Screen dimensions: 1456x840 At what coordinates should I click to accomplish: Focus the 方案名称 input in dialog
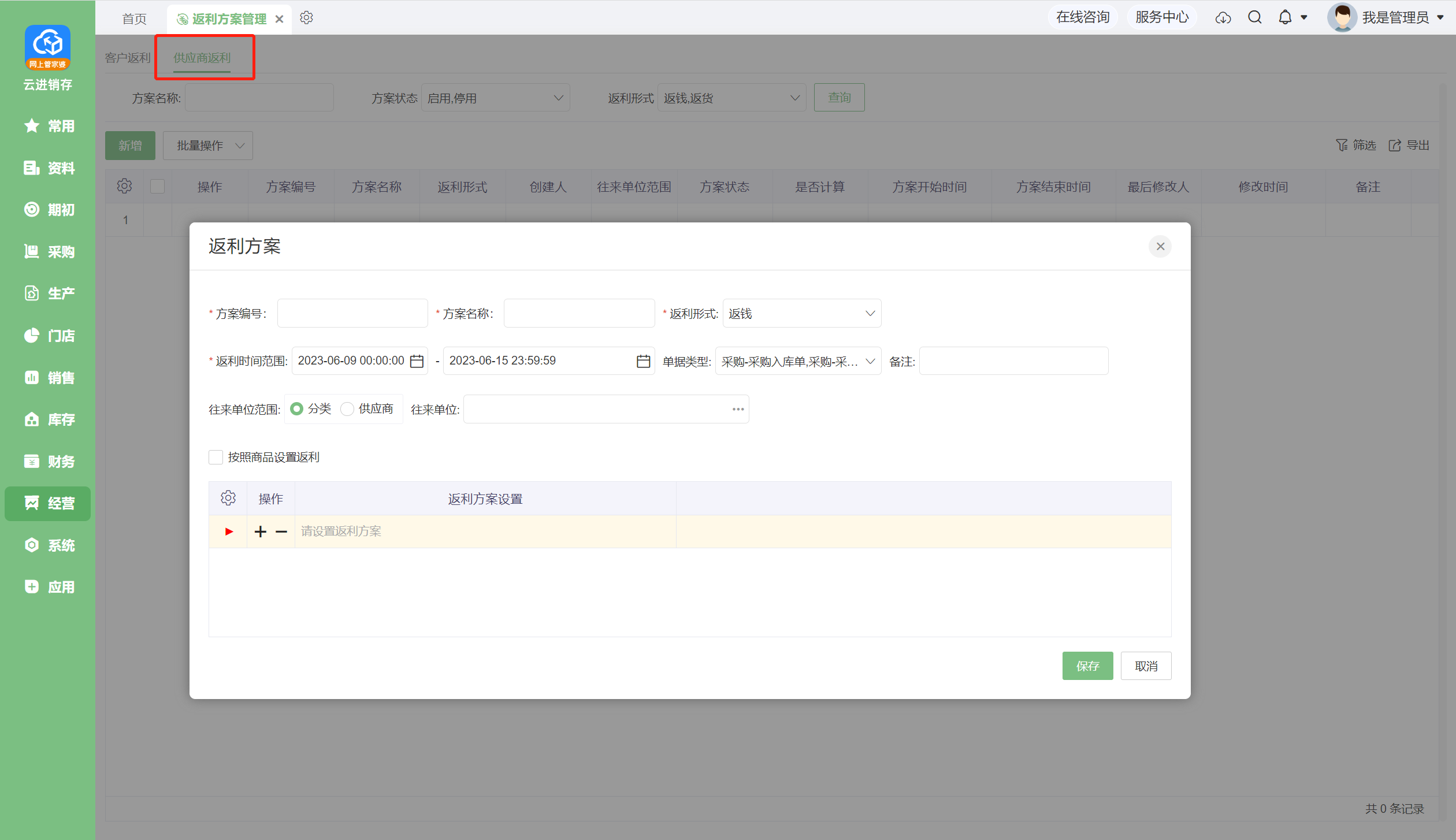point(579,313)
